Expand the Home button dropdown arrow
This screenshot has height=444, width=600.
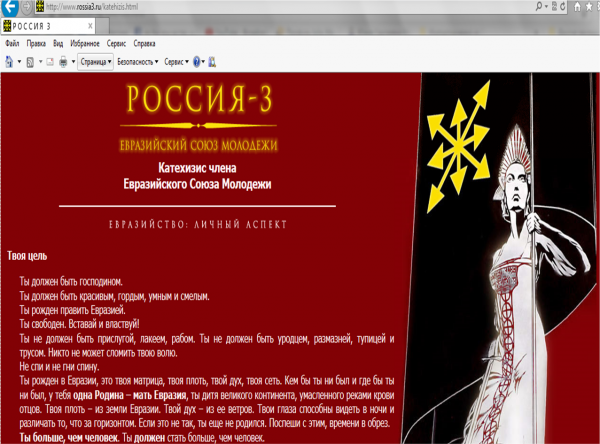pyautogui.click(x=19, y=62)
